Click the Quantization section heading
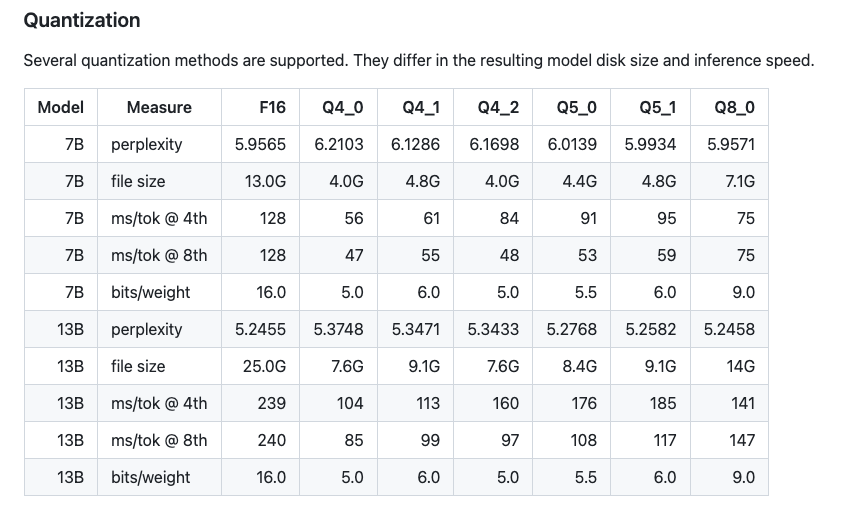The image size is (843, 512). click(82, 20)
